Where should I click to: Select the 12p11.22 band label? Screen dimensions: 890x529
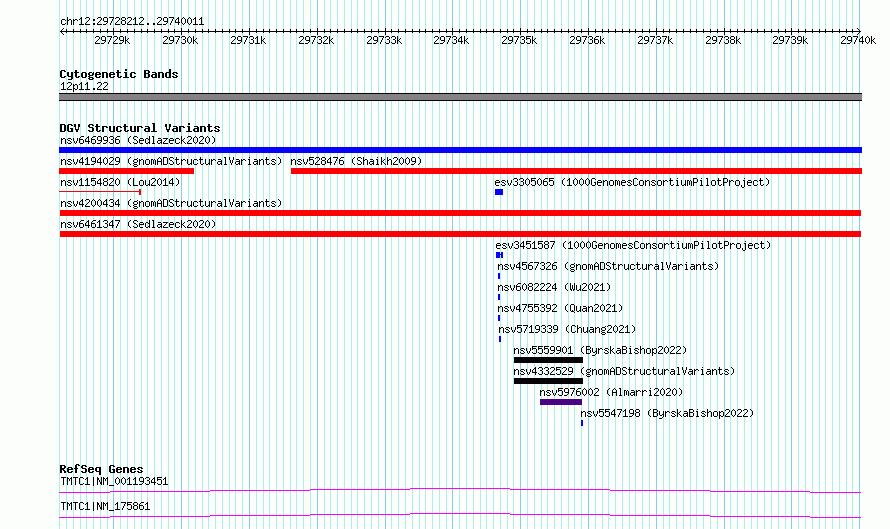(84, 86)
